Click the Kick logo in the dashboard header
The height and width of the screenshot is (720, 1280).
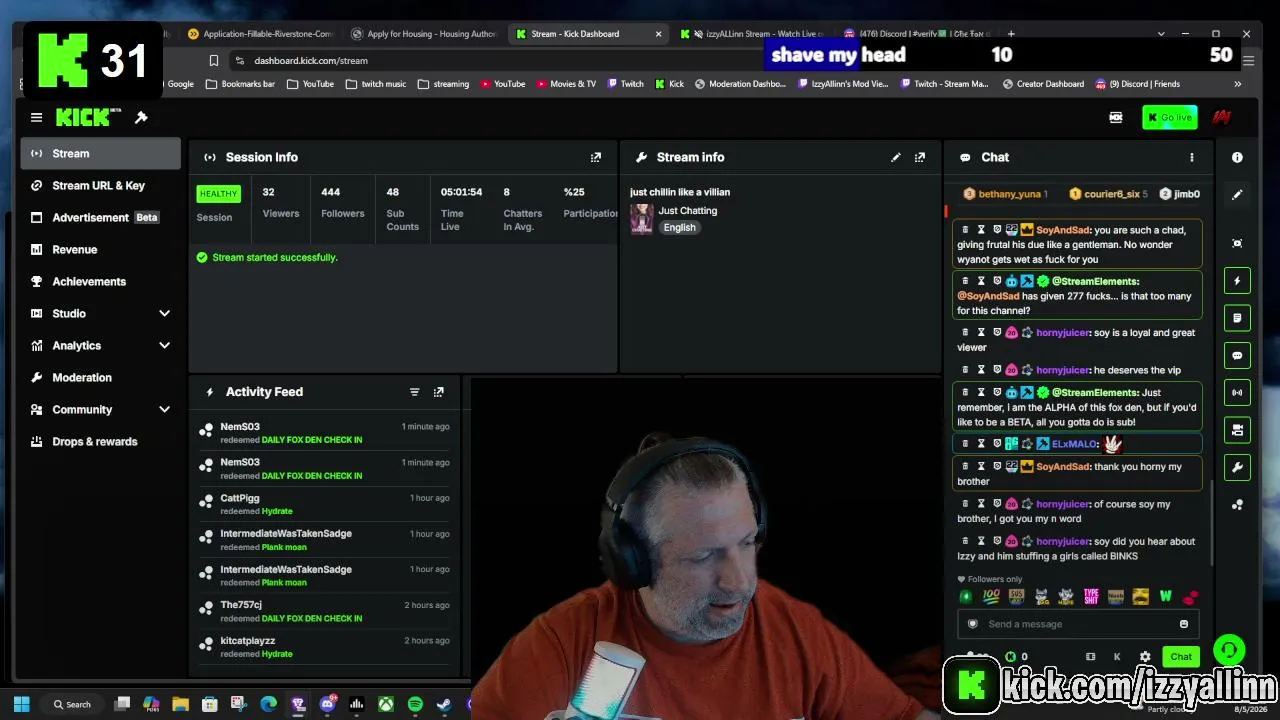pyautogui.click(x=88, y=117)
